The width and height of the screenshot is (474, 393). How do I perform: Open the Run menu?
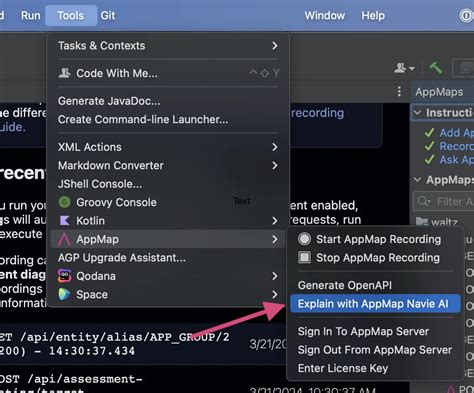(30, 15)
